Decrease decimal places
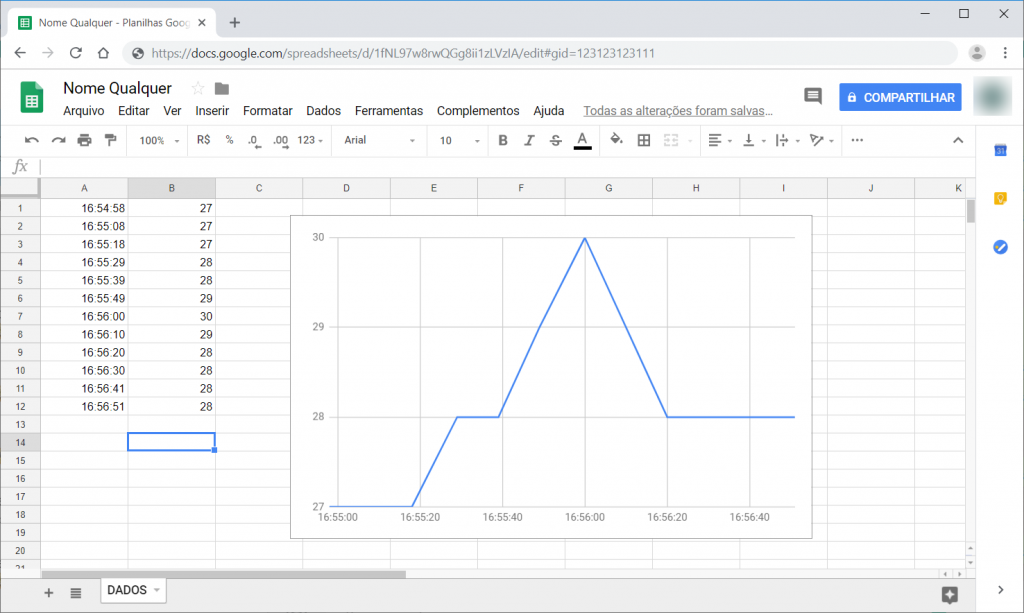The image size is (1024, 613). tap(253, 140)
